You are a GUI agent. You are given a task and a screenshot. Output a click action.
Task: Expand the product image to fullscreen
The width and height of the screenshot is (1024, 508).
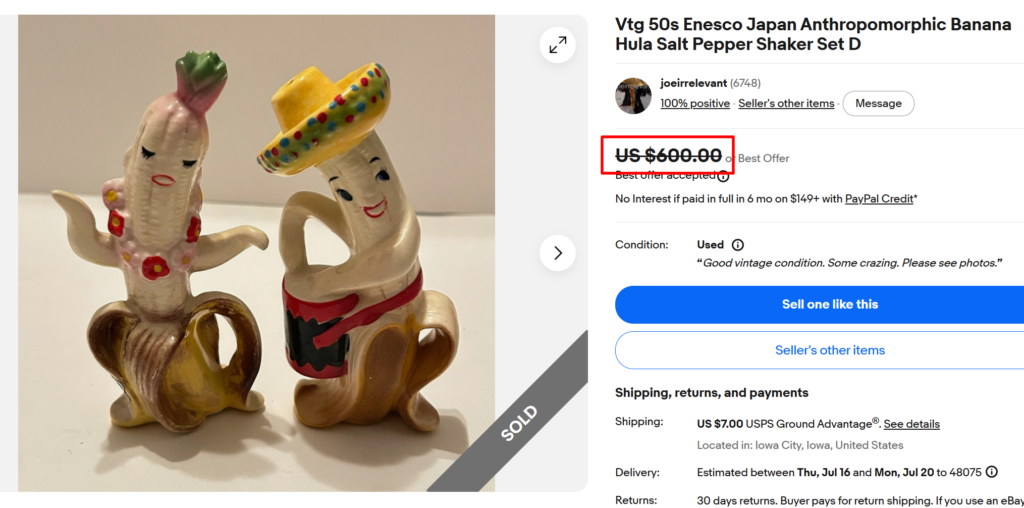click(558, 45)
